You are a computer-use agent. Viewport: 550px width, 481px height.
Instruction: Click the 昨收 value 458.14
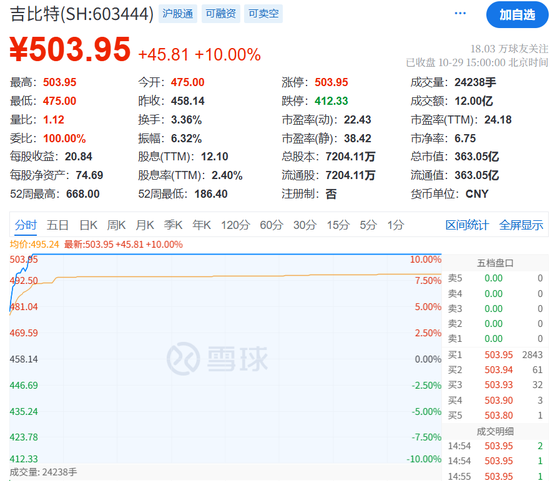[x=188, y=101]
